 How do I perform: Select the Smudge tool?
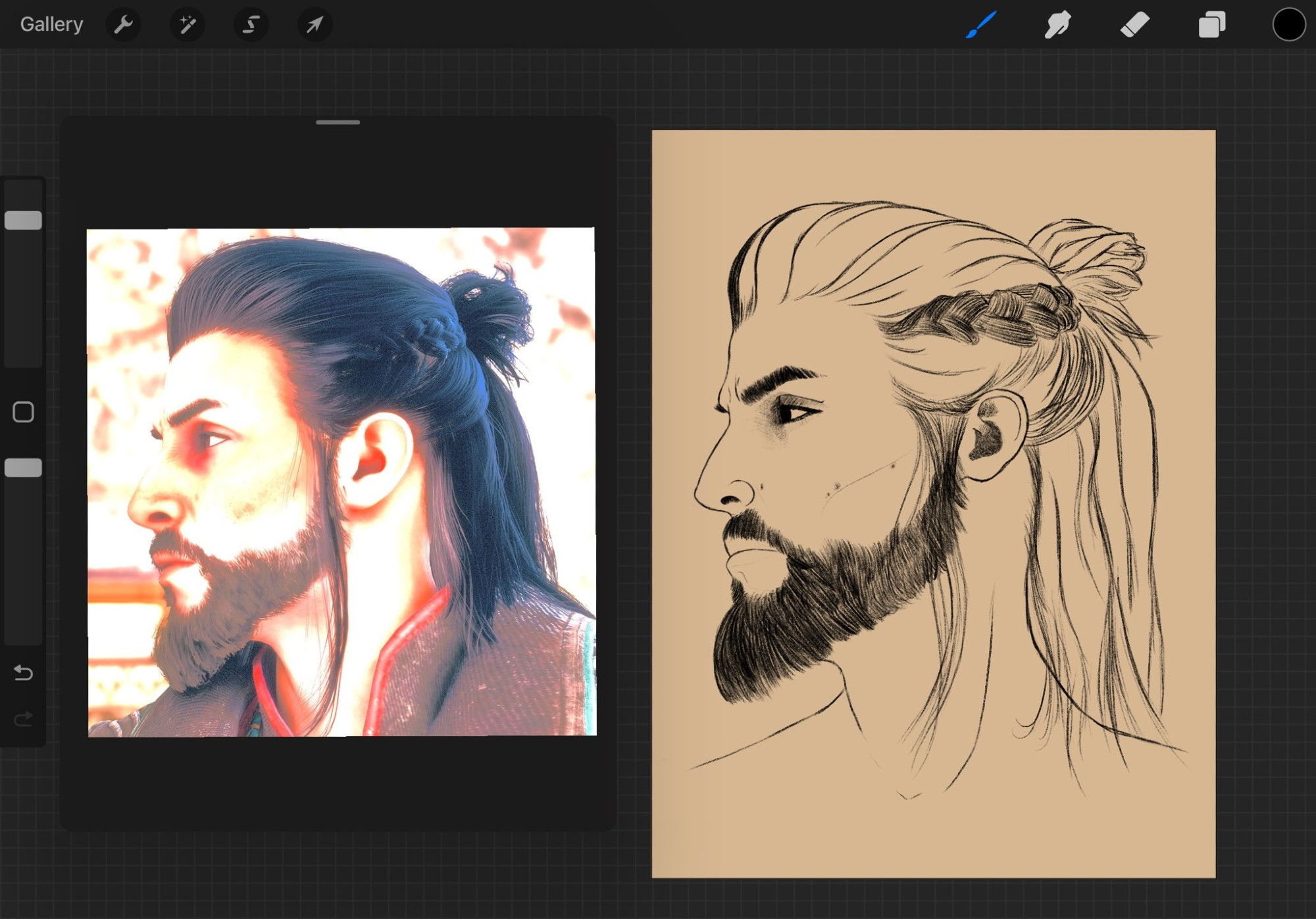tap(1057, 25)
